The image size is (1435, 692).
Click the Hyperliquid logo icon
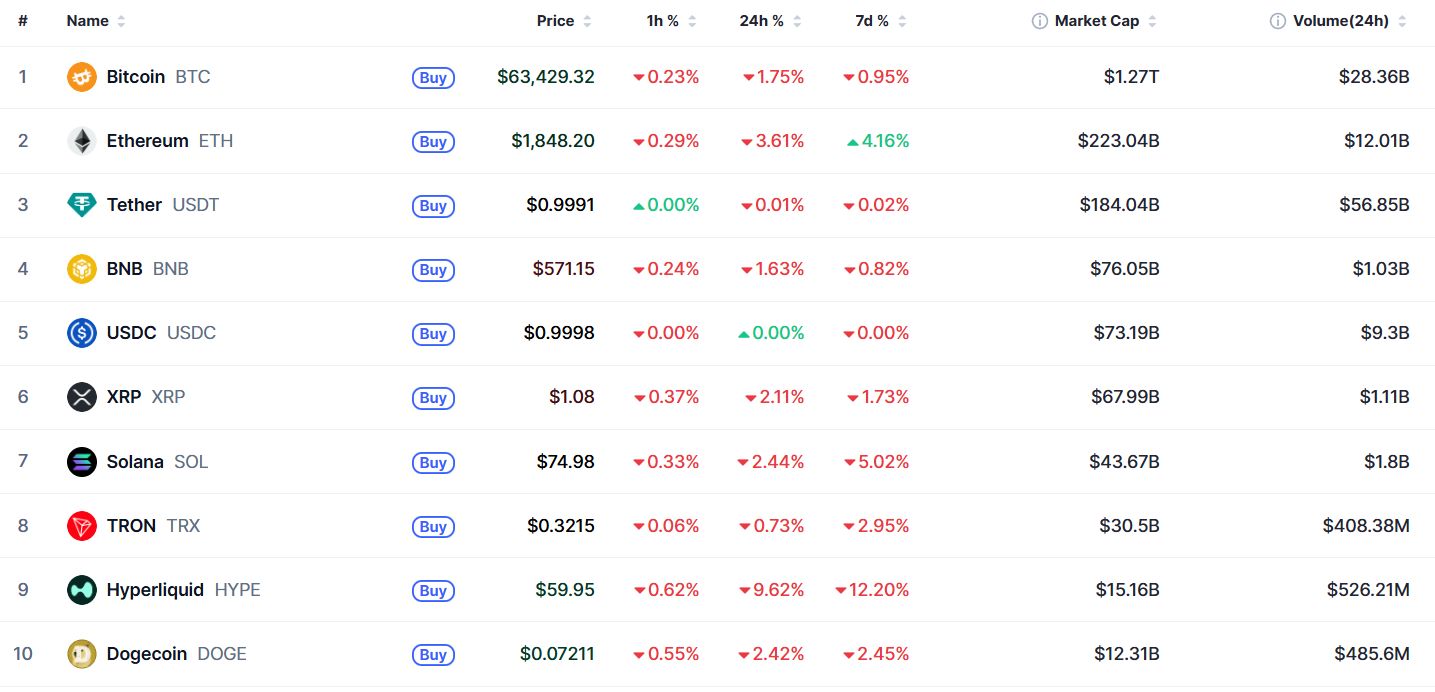(82, 590)
